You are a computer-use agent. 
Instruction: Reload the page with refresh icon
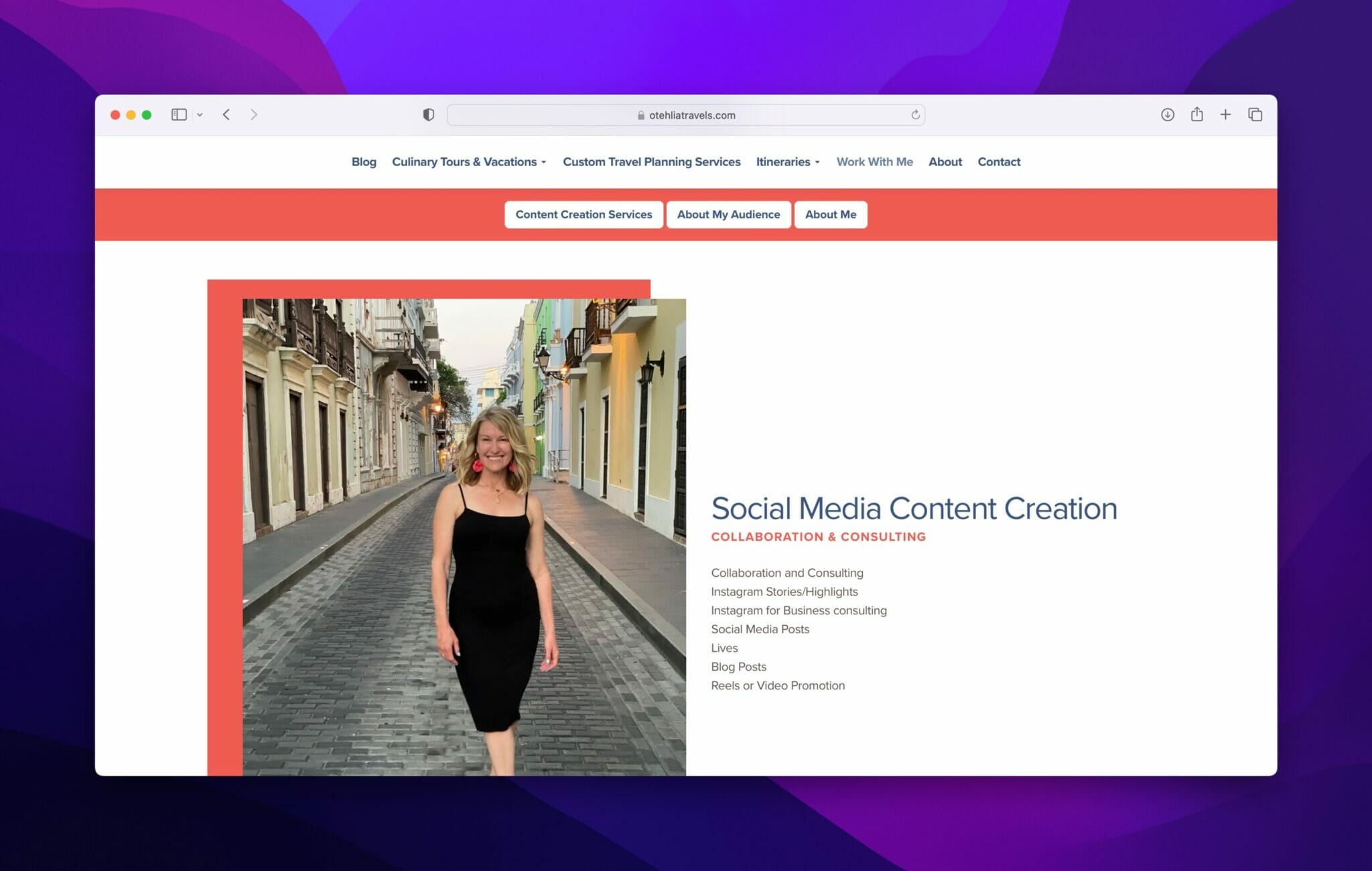915,115
